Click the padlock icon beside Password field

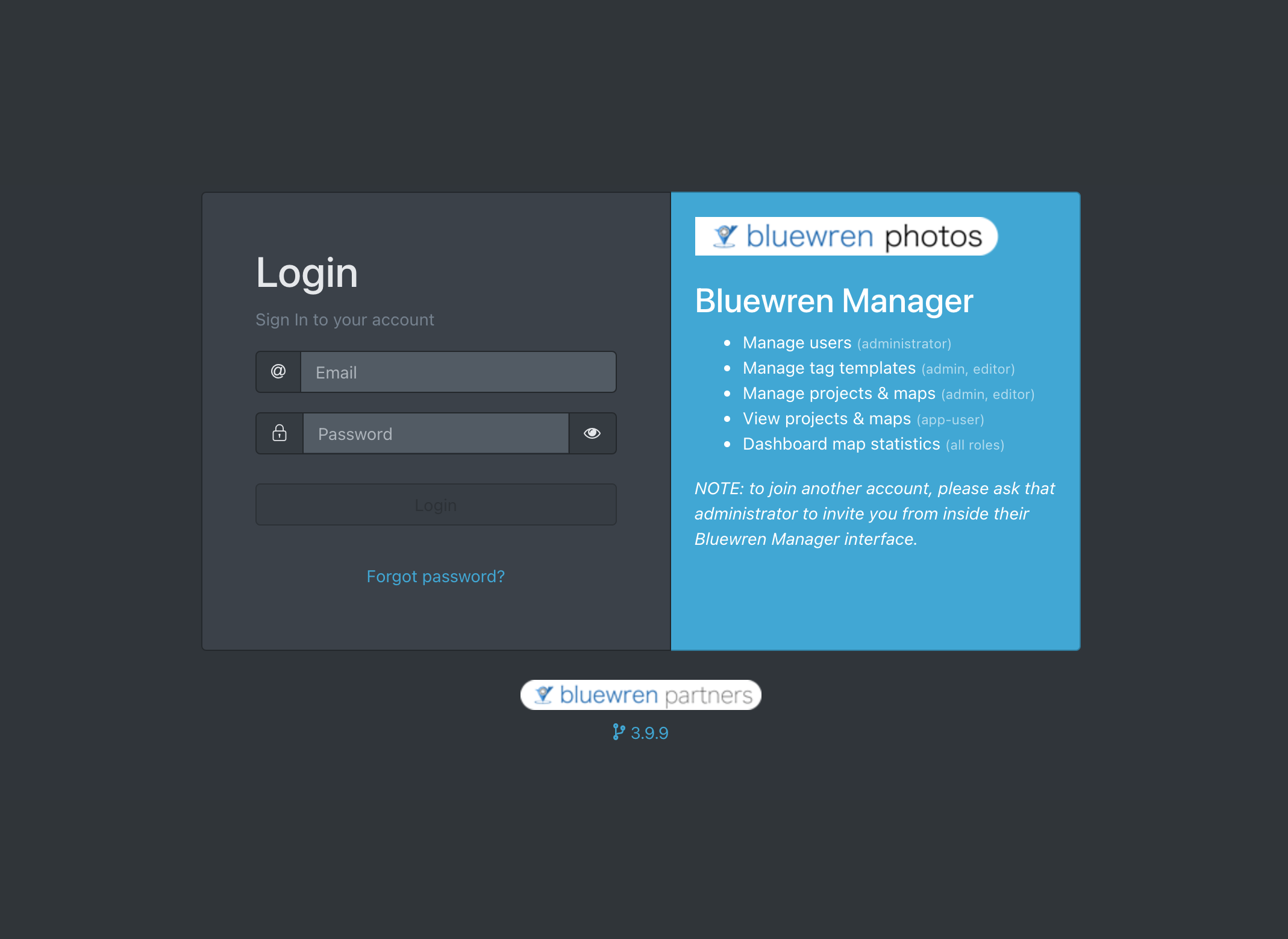click(x=280, y=433)
